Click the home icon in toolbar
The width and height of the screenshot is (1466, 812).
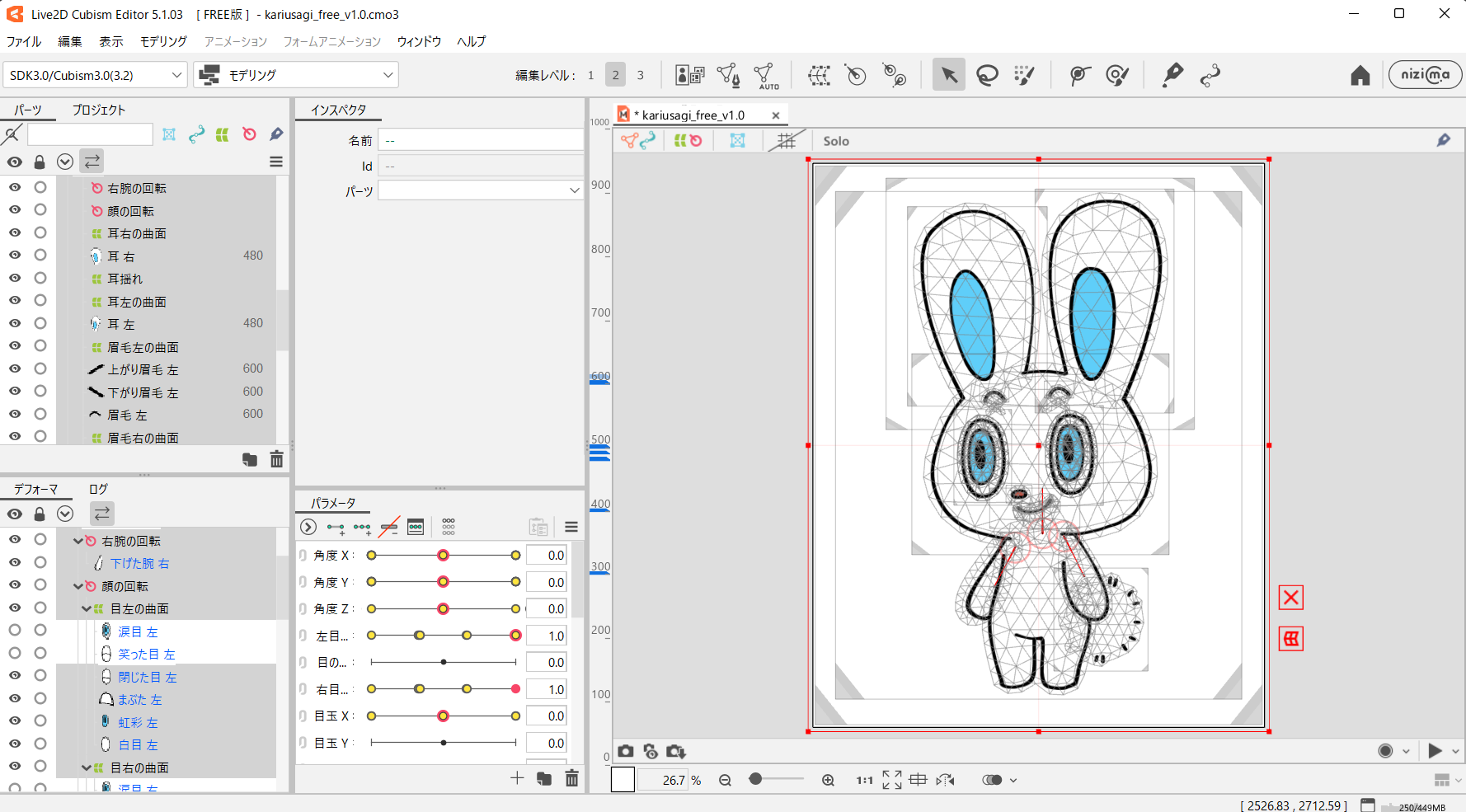[1360, 76]
